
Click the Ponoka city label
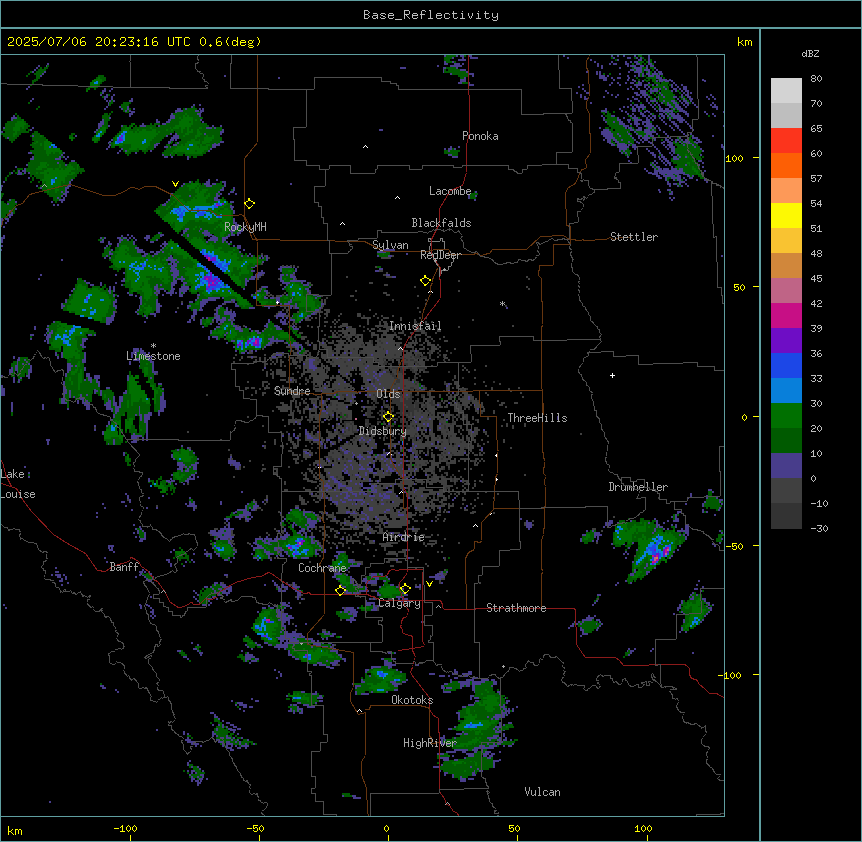(x=480, y=136)
